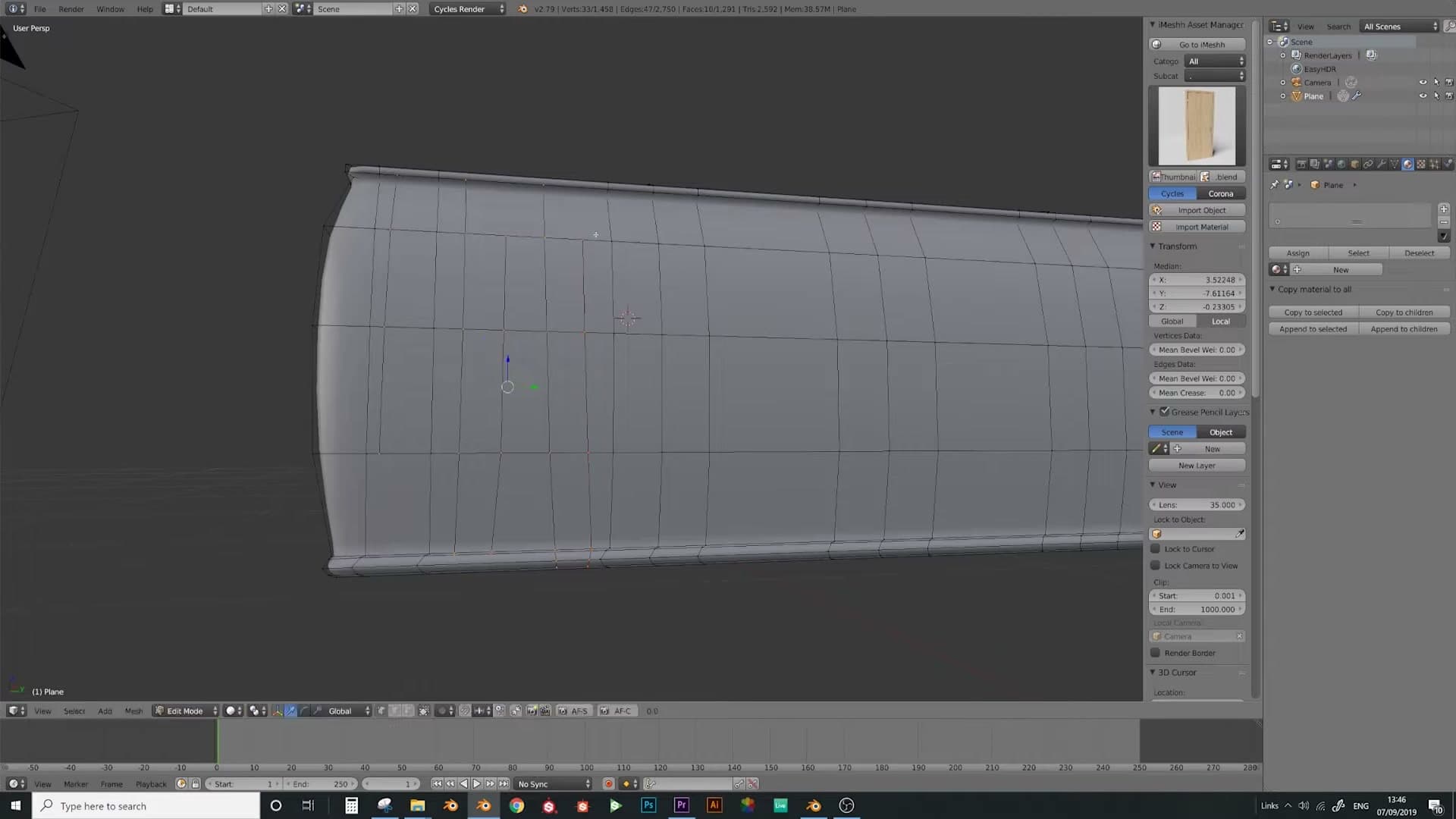The height and width of the screenshot is (819, 1456).
Task: Open the Mesh Data properties tab icon
Action: (x=1395, y=164)
